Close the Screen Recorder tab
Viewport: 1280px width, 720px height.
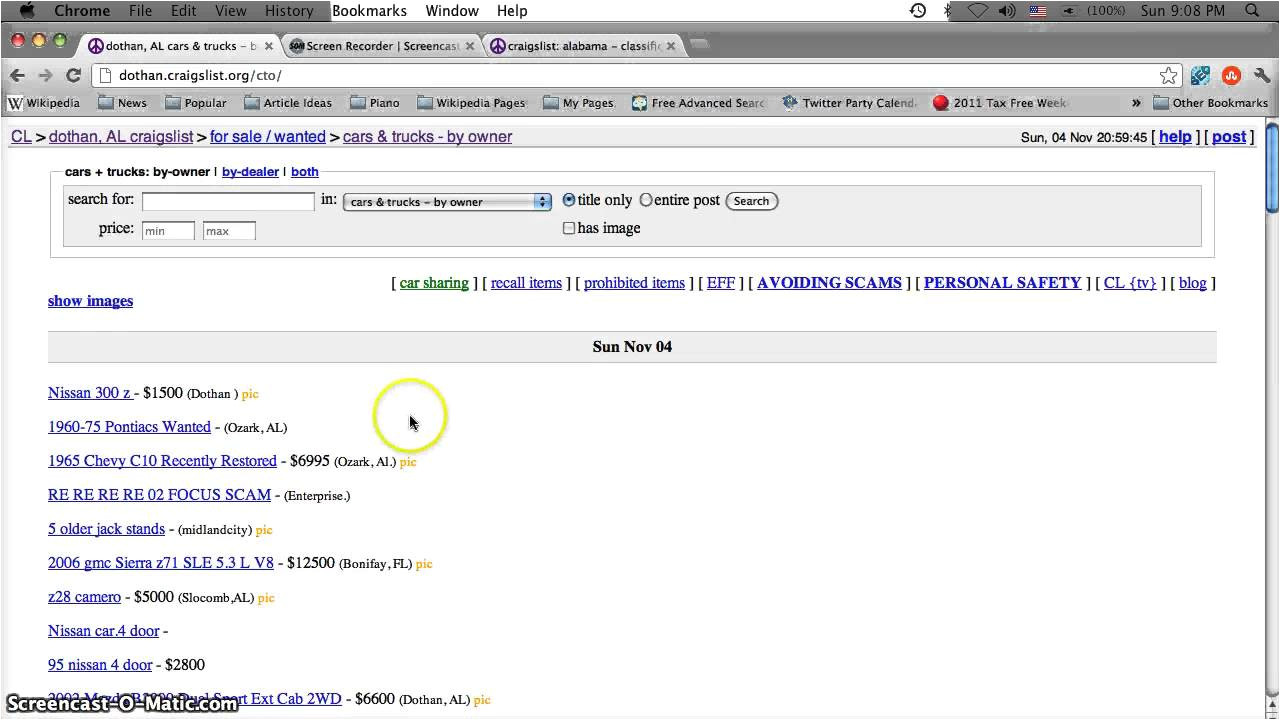pyautogui.click(x=470, y=46)
